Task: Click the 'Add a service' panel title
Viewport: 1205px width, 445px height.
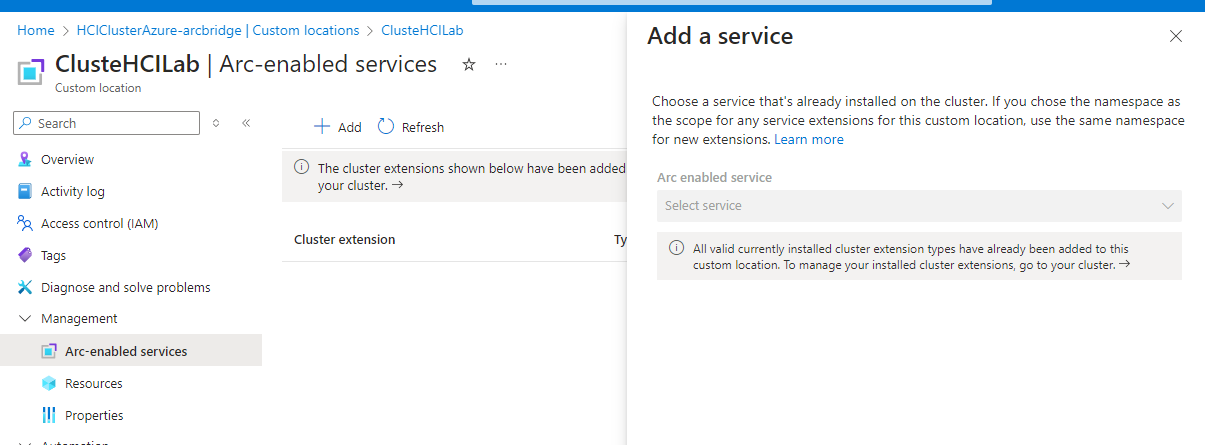Action: pyautogui.click(x=720, y=36)
